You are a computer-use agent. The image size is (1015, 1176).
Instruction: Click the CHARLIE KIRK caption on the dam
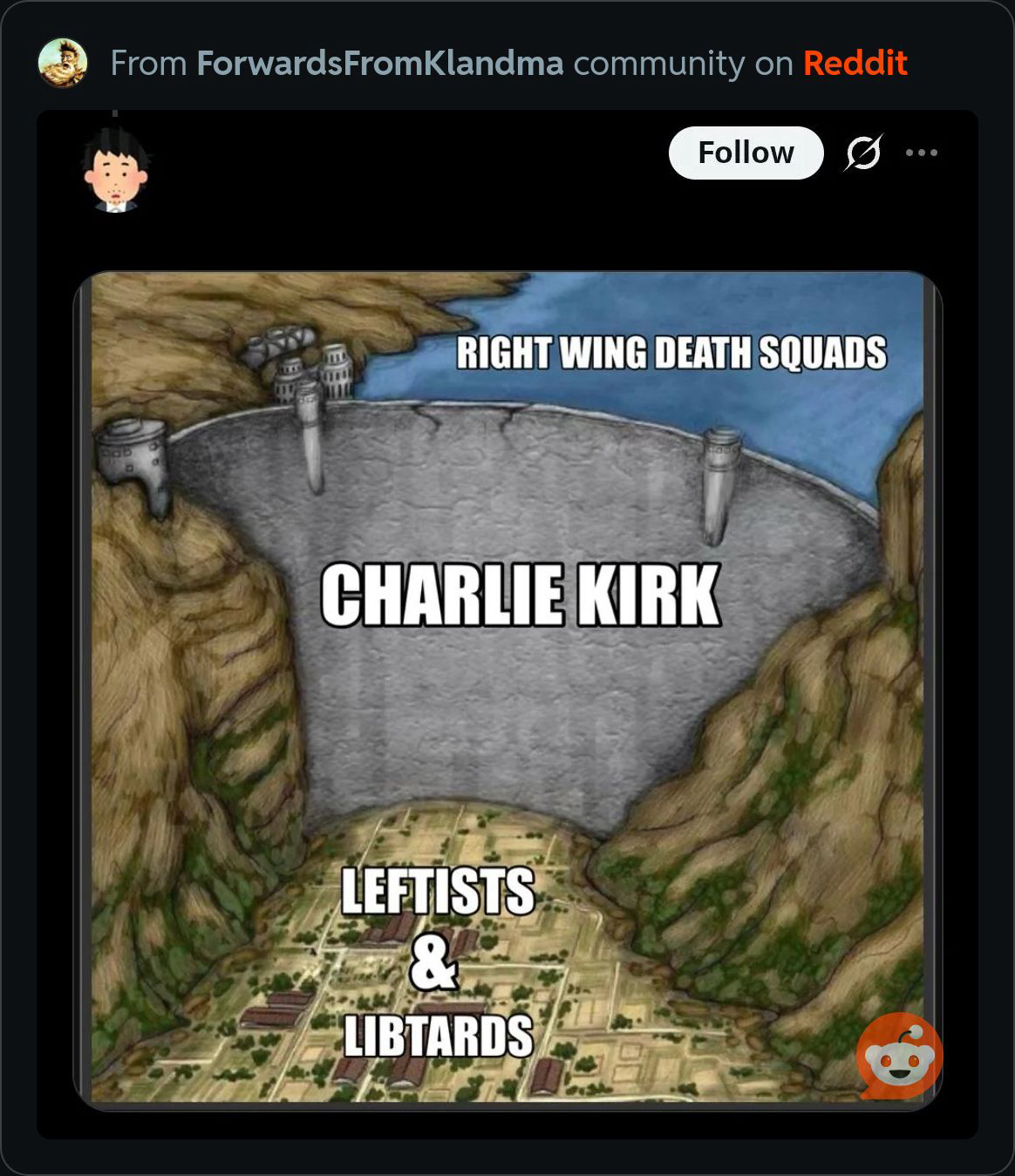[521, 595]
